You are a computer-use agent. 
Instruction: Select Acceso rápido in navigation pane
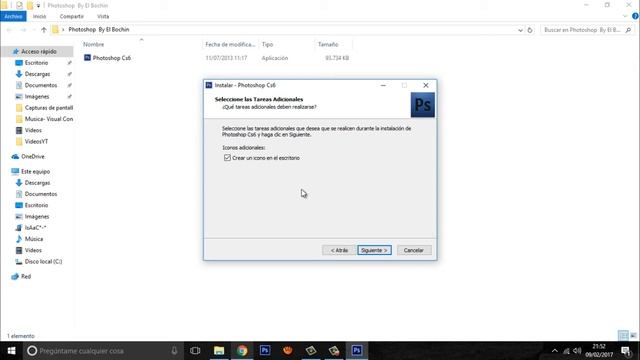39,51
